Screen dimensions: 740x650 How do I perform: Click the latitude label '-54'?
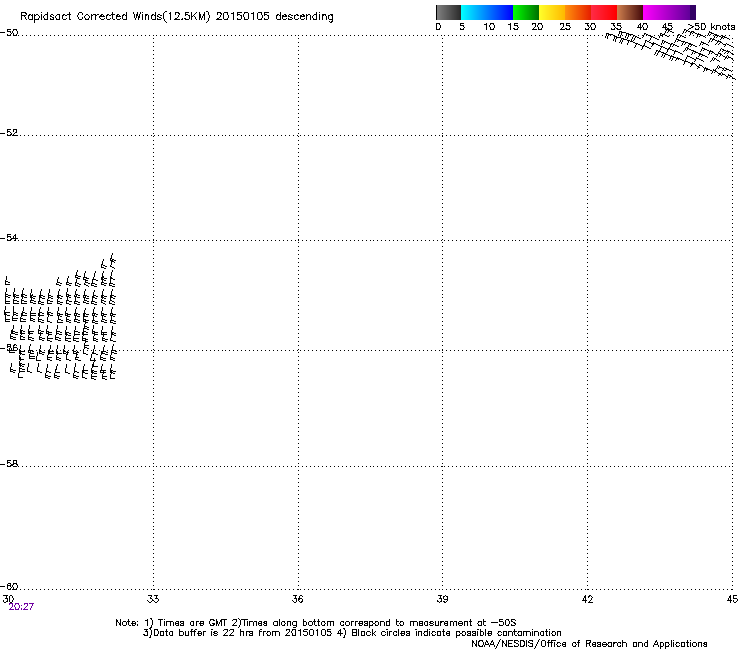click(9, 237)
